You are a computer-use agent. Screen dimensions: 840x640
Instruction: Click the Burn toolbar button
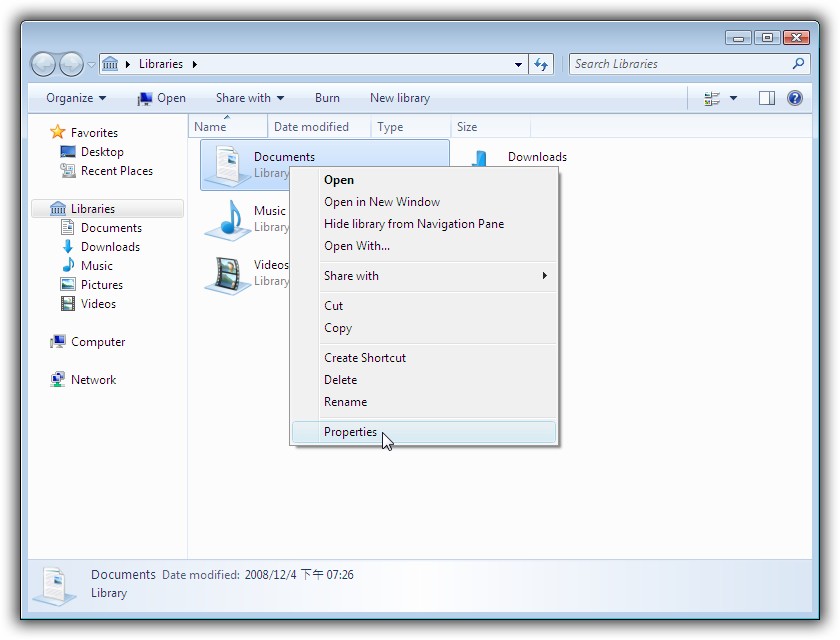[x=327, y=98]
